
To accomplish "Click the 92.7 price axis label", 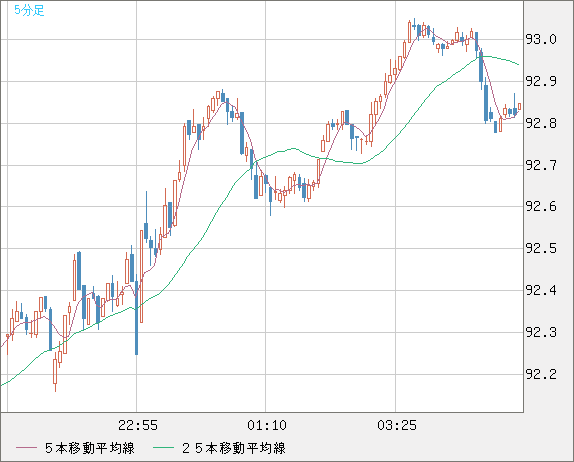I will 541,165.
